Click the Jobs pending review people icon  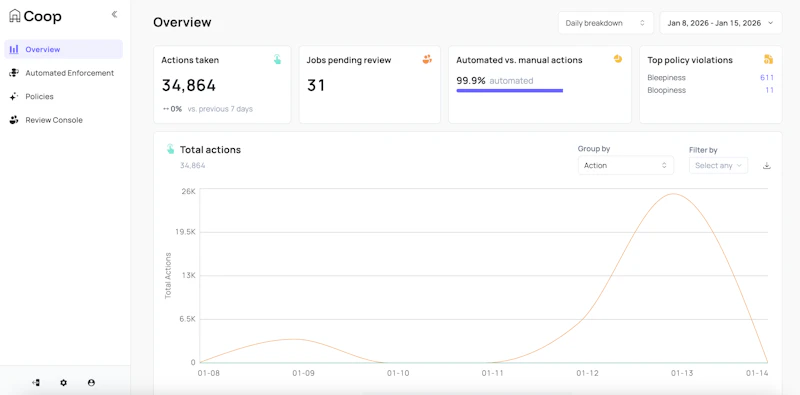click(427, 59)
